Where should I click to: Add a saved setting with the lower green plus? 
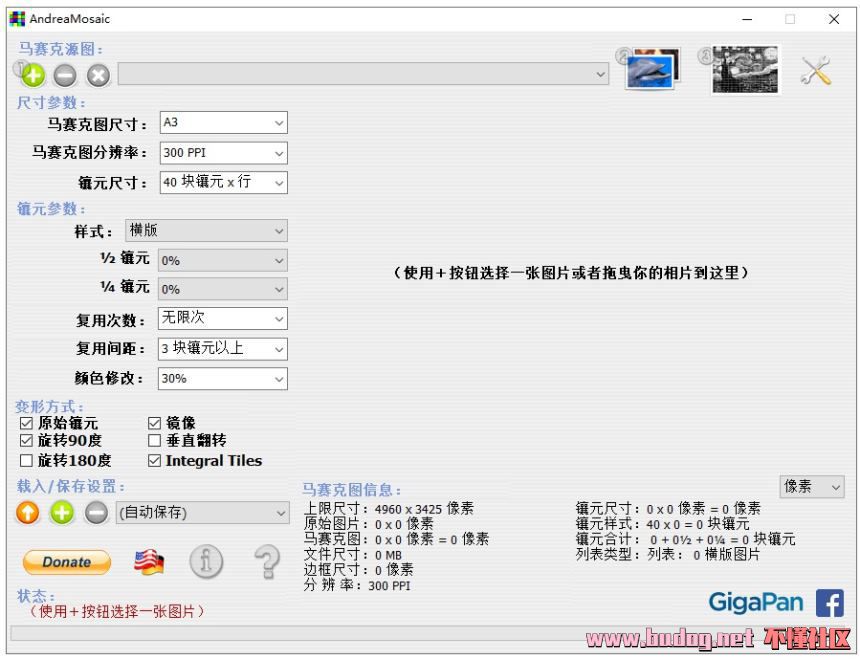pyautogui.click(x=62, y=513)
